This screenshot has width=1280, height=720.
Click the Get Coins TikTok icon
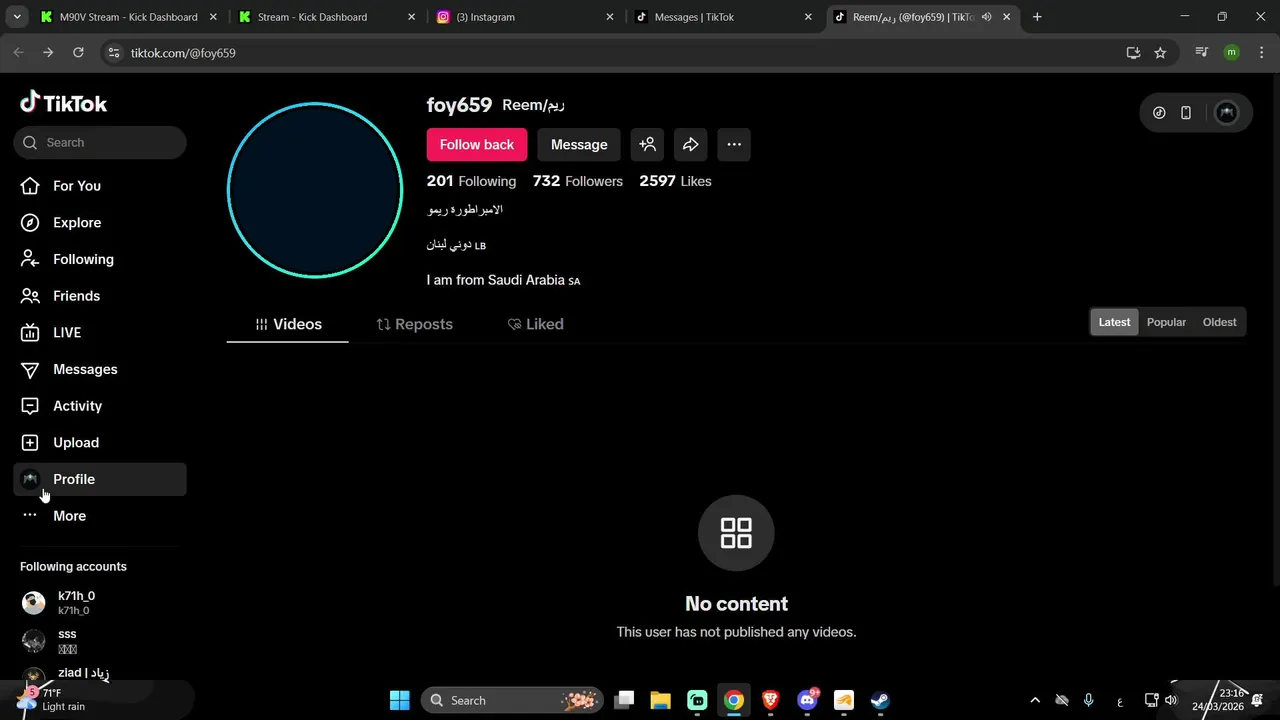[1159, 113]
